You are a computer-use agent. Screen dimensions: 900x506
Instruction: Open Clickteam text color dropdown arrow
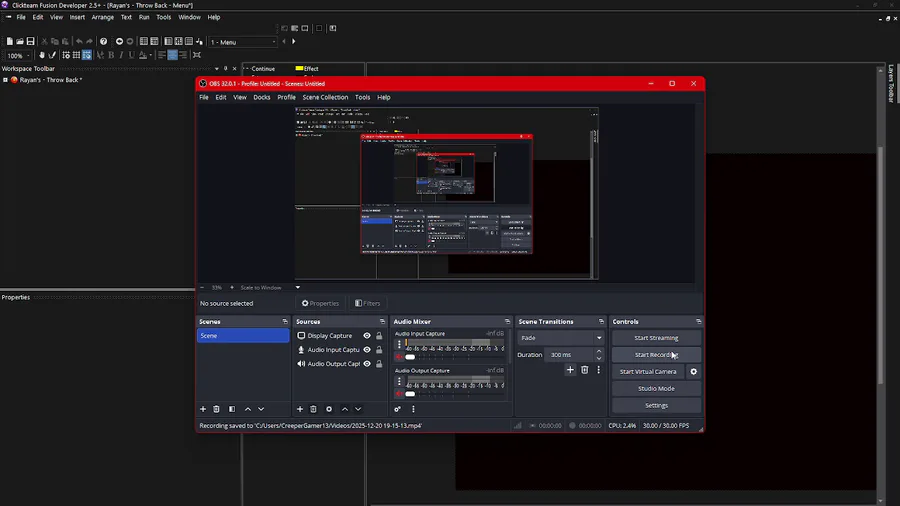coord(150,55)
